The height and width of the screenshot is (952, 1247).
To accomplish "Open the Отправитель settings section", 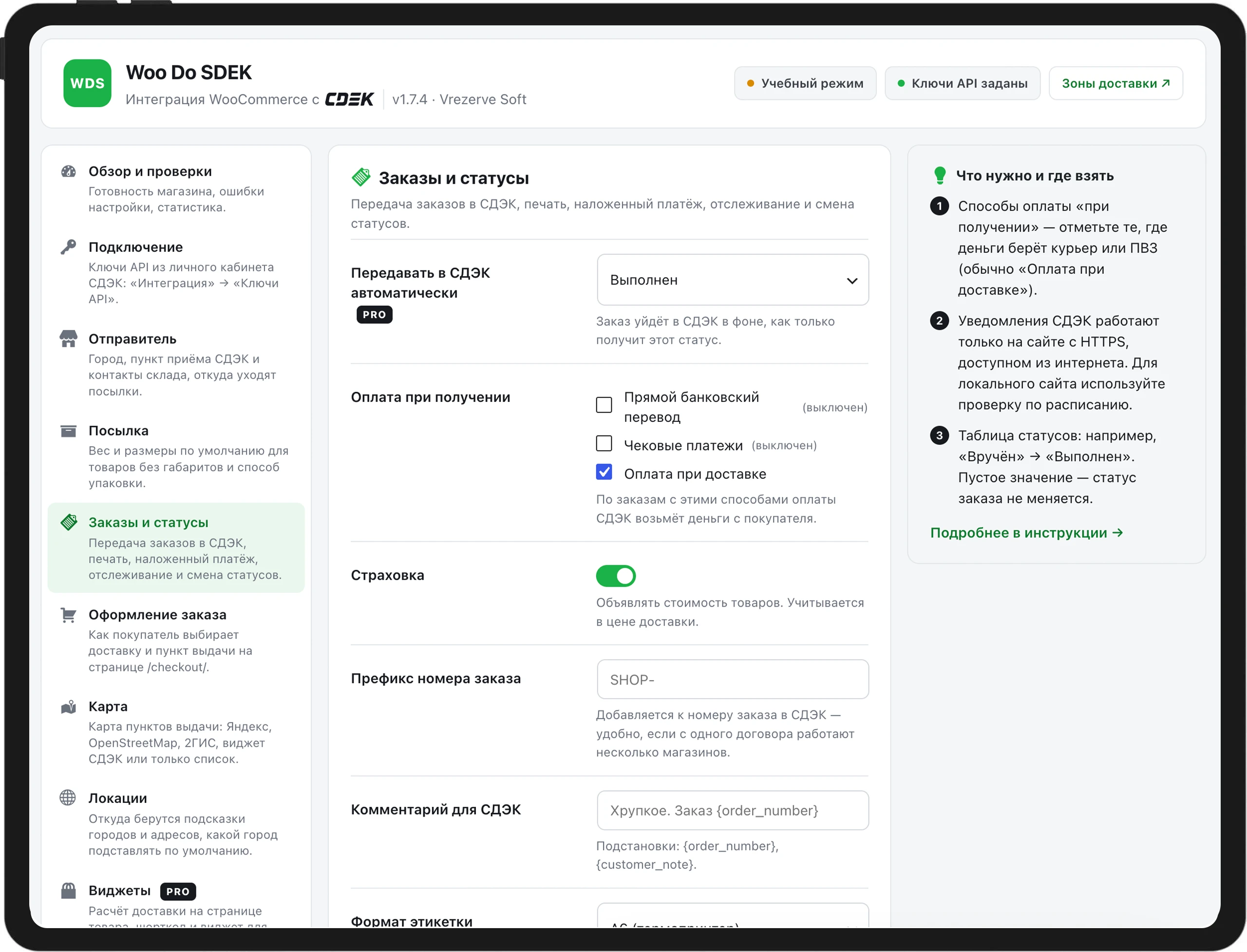I will pos(176,364).
